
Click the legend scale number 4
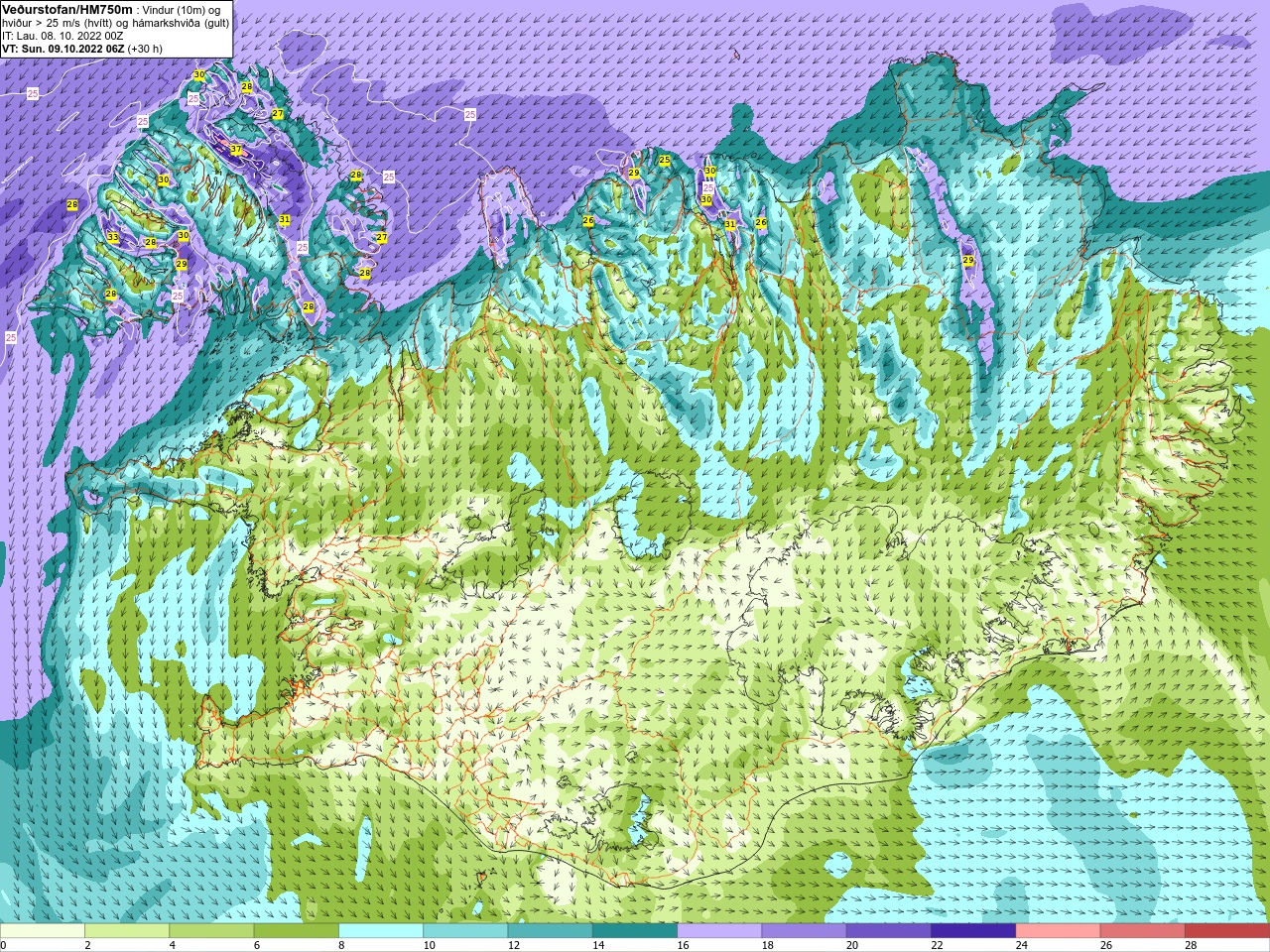coord(173,945)
